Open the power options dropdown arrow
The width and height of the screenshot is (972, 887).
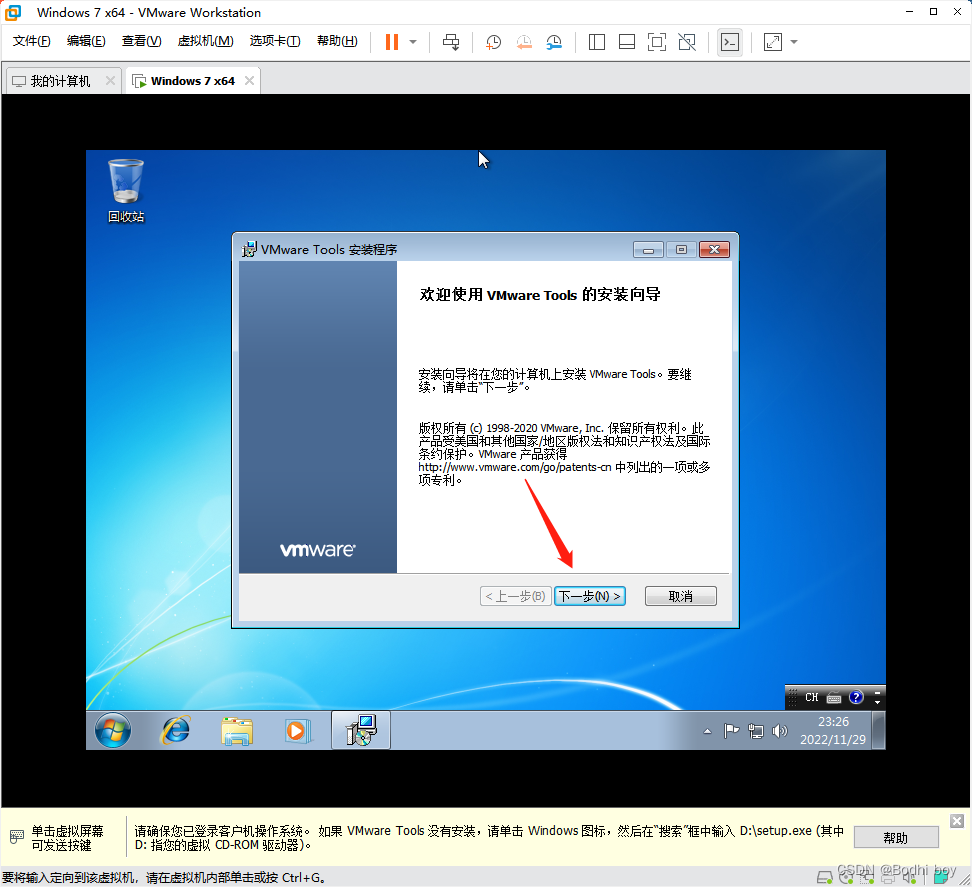point(413,42)
